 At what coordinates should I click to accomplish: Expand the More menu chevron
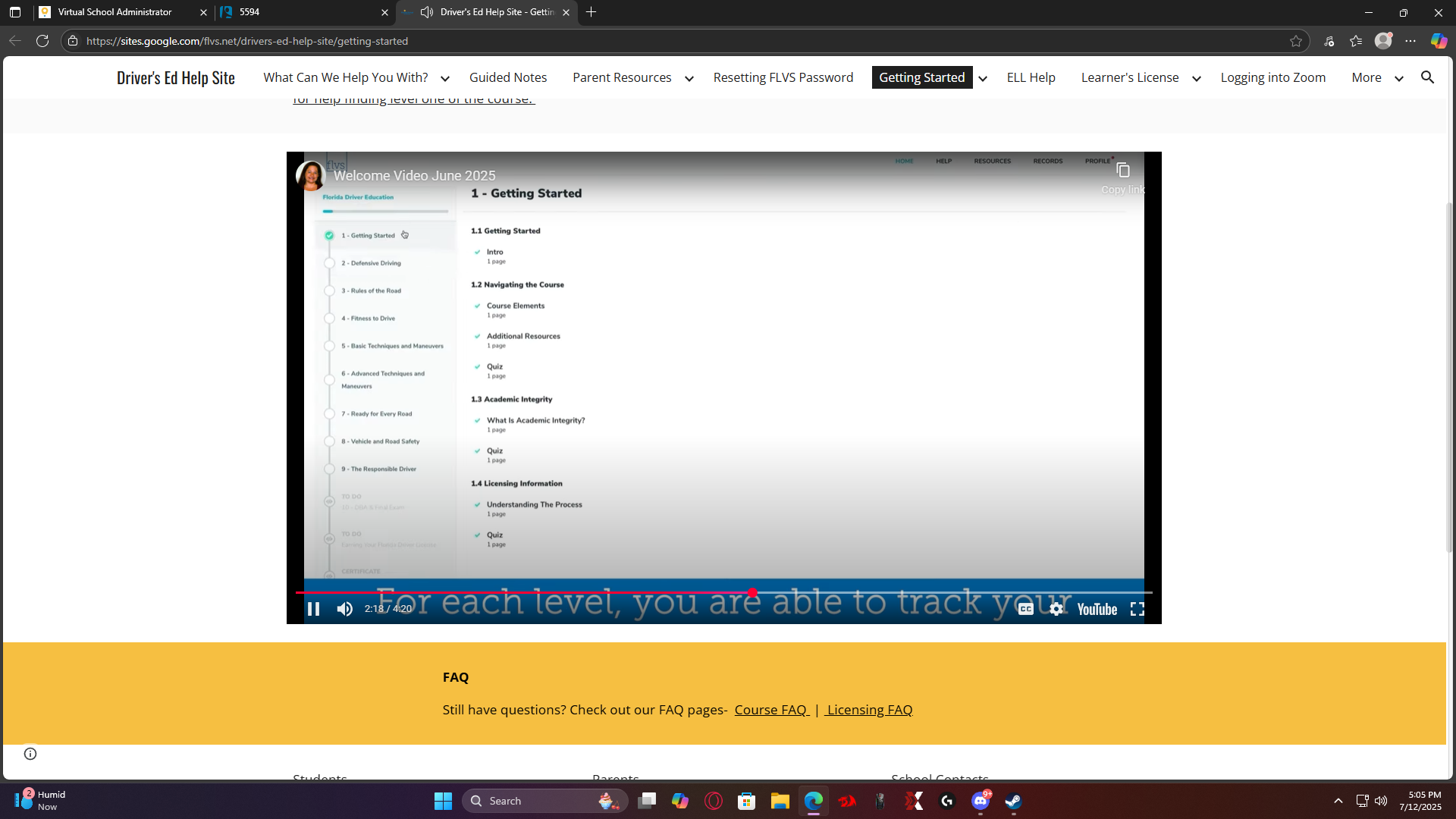(1398, 78)
